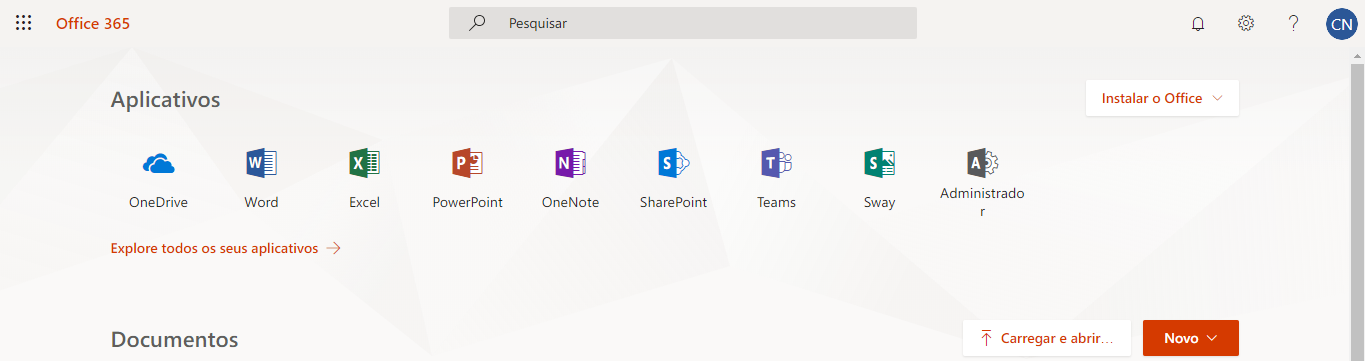Screen dimensions: 1365x361
Task: Open the OneDrive app
Action: 158,179
